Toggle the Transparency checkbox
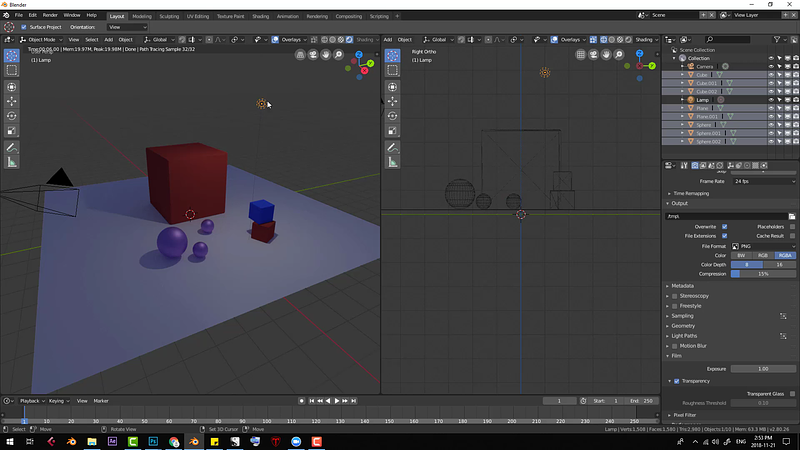This screenshot has height=450, width=800. [x=677, y=381]
